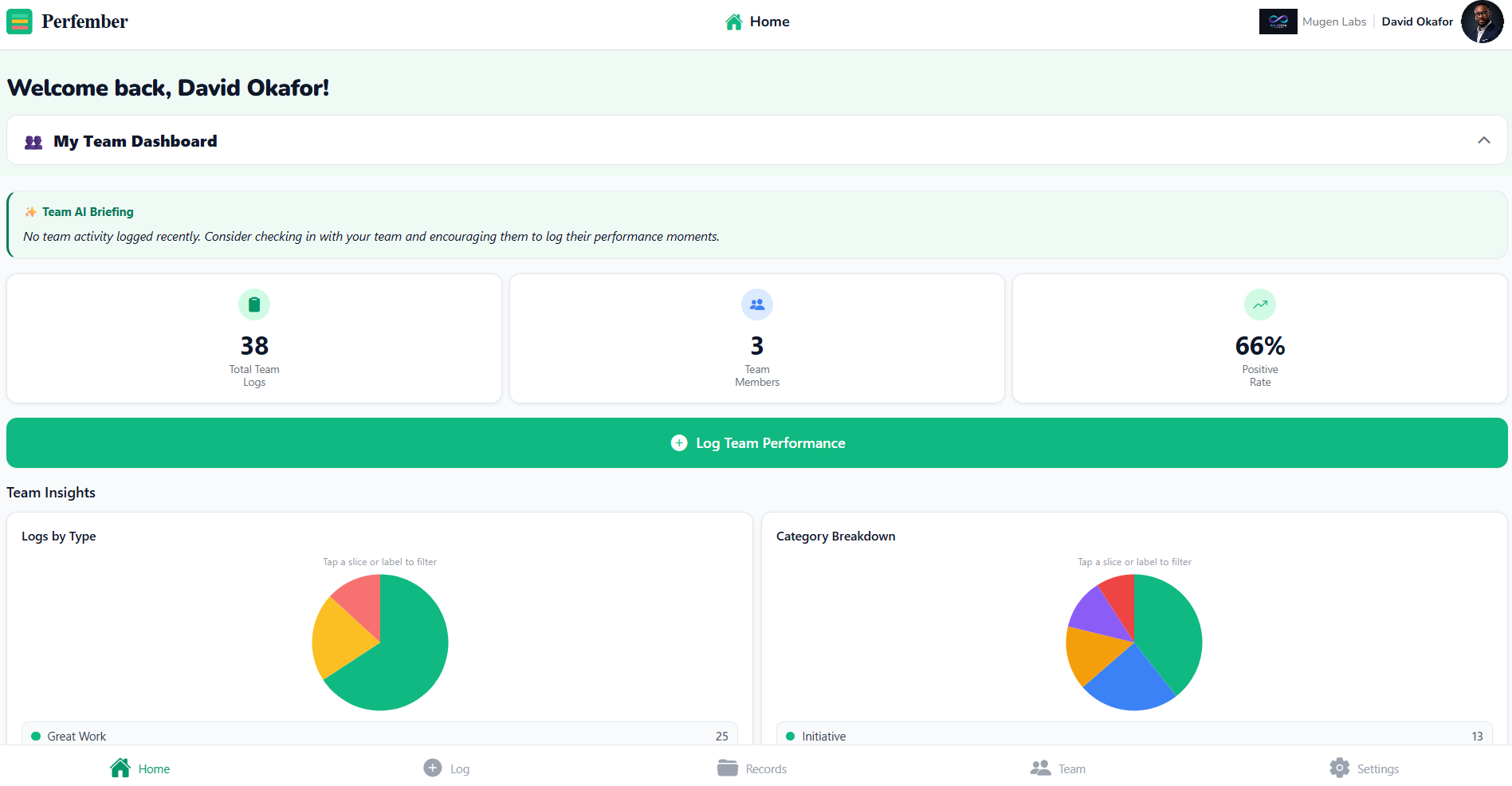Screen dimensions: 1512x786
Task: Collapse the My Team Dashboard panel
Action: pos(1484,140)
